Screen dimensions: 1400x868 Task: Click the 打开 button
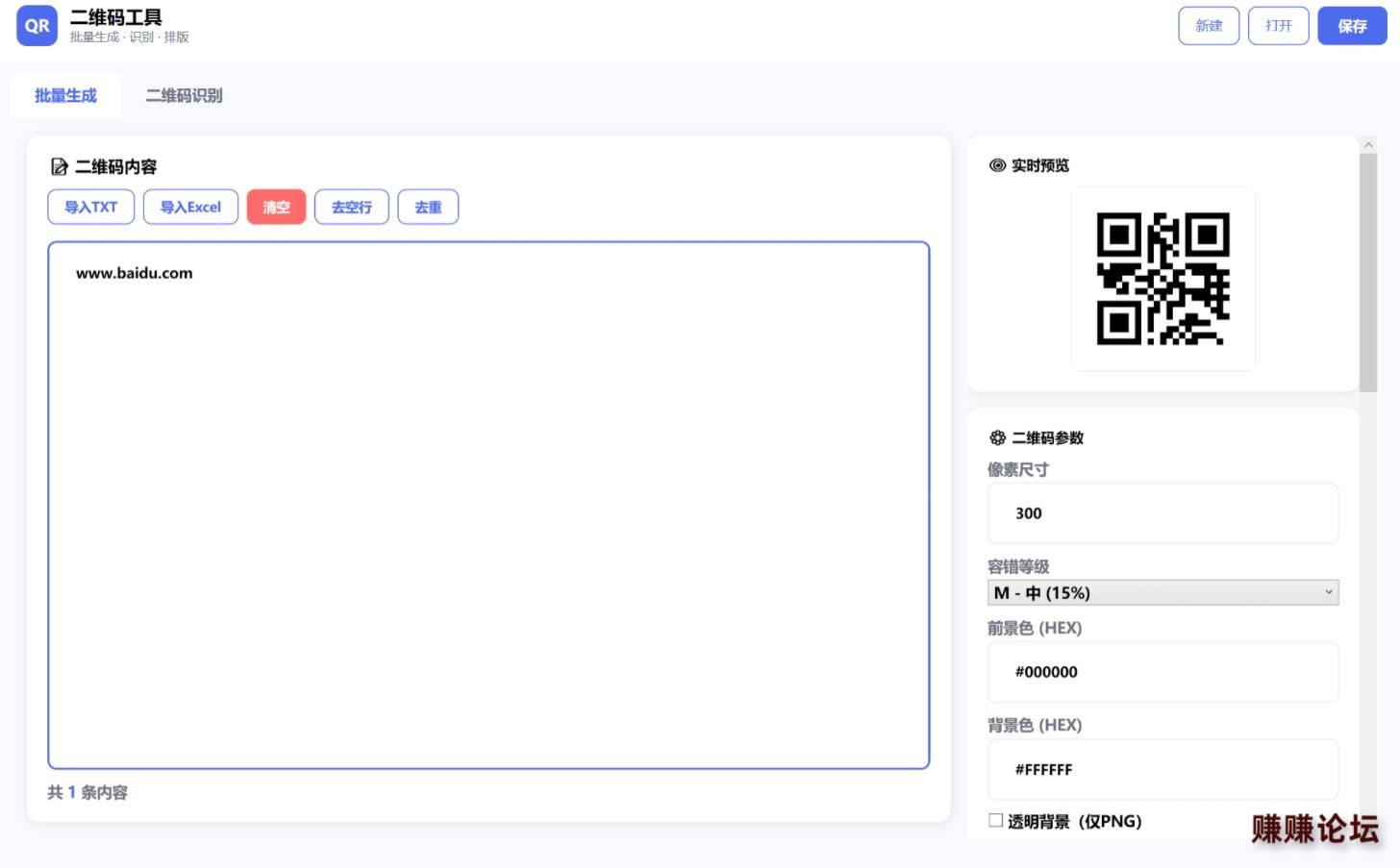coord(1278,26)
